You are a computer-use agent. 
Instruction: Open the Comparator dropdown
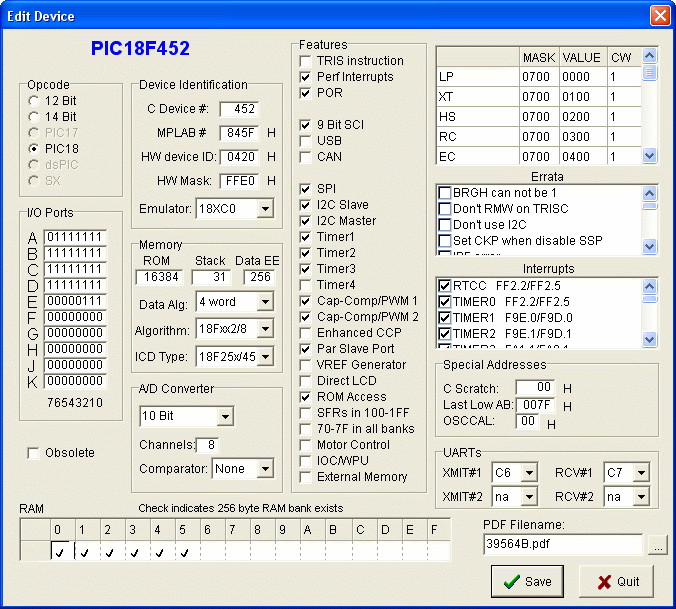264,468
